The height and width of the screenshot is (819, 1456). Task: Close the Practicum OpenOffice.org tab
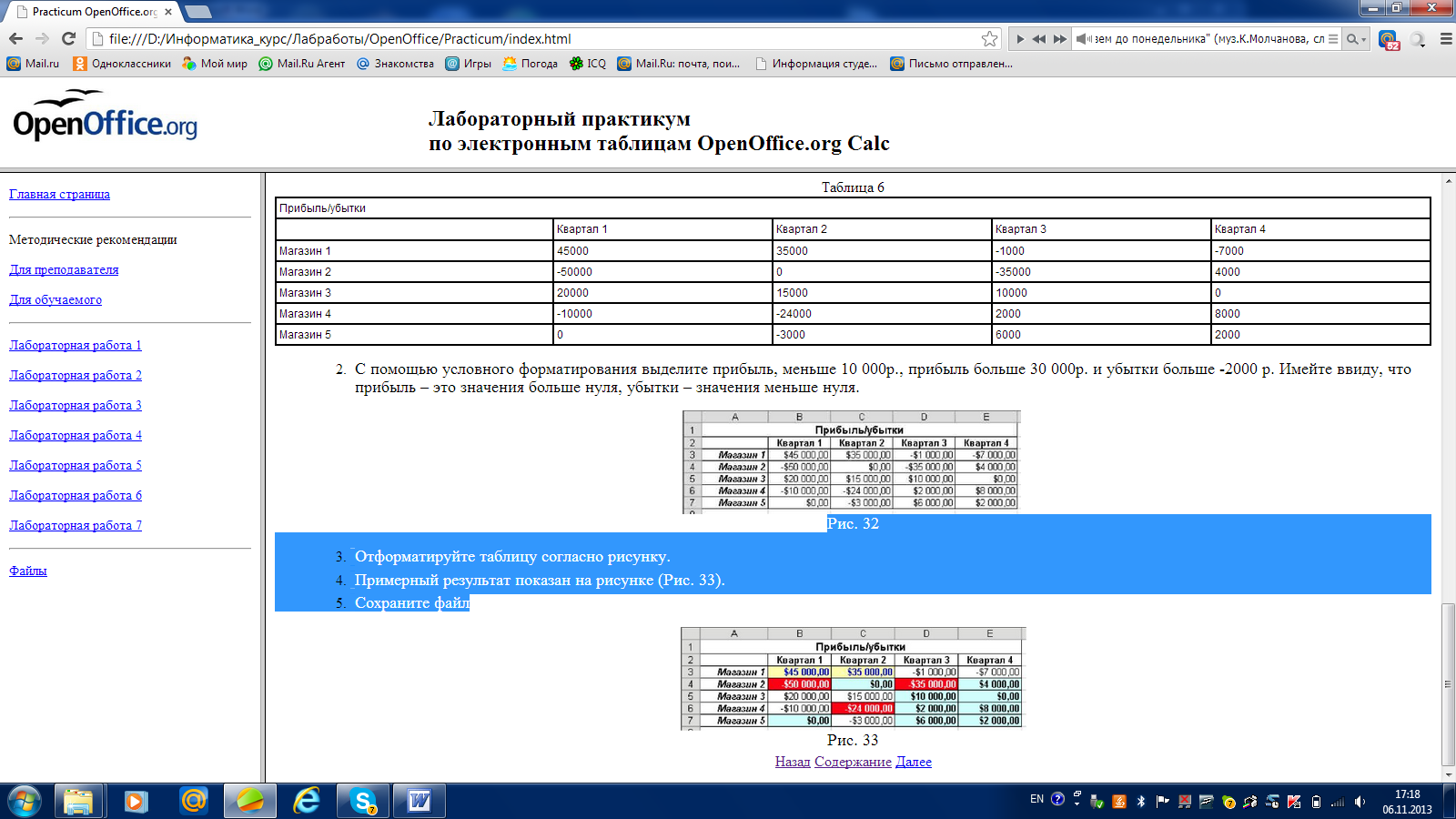point(168,12)
